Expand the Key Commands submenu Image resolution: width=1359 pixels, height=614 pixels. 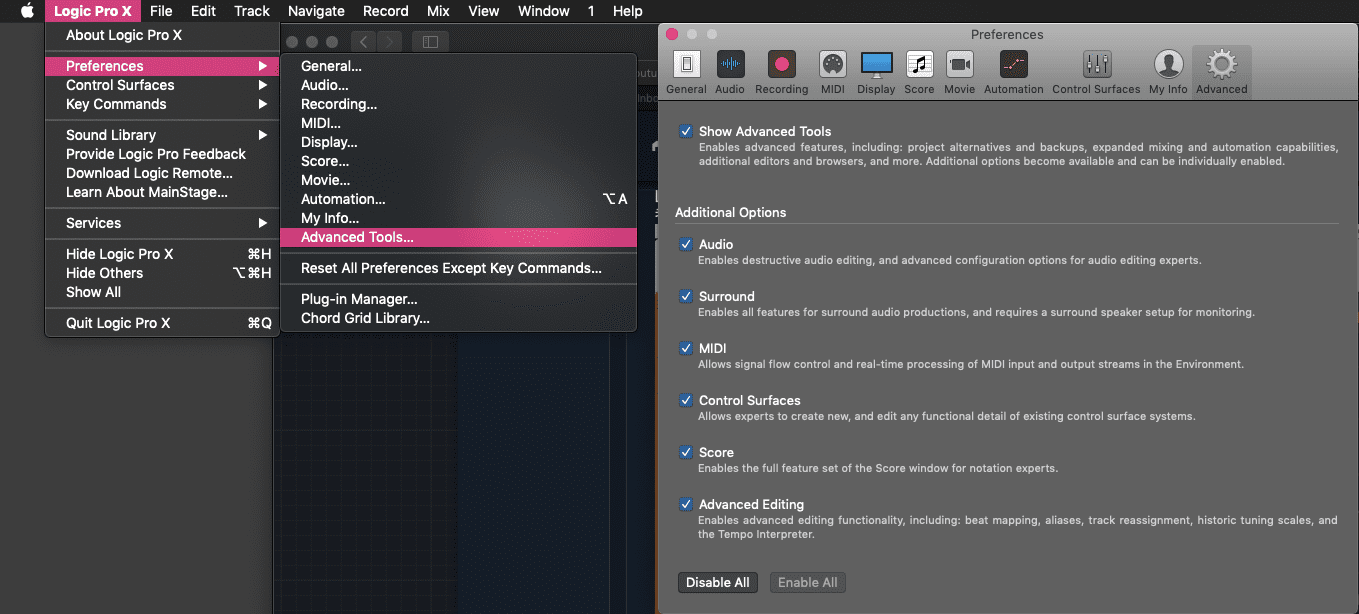coord(162,104)
